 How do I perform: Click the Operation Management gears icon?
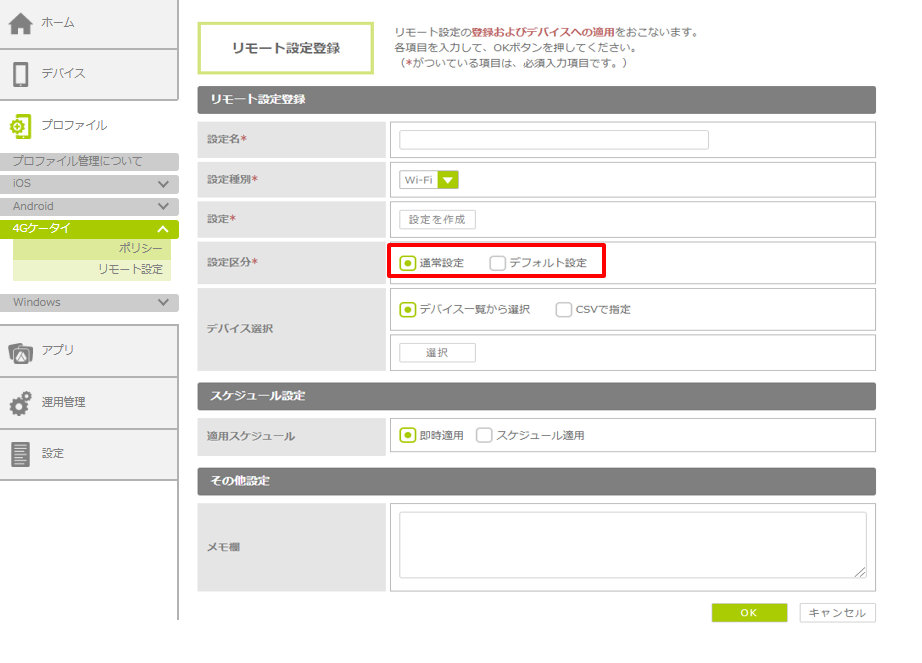click(x=21, y=403)
